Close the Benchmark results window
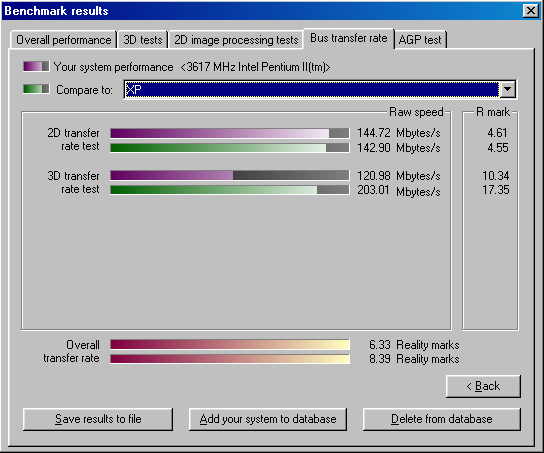The width and height of the screenshot is (544, 453). (x=531, y=11)
